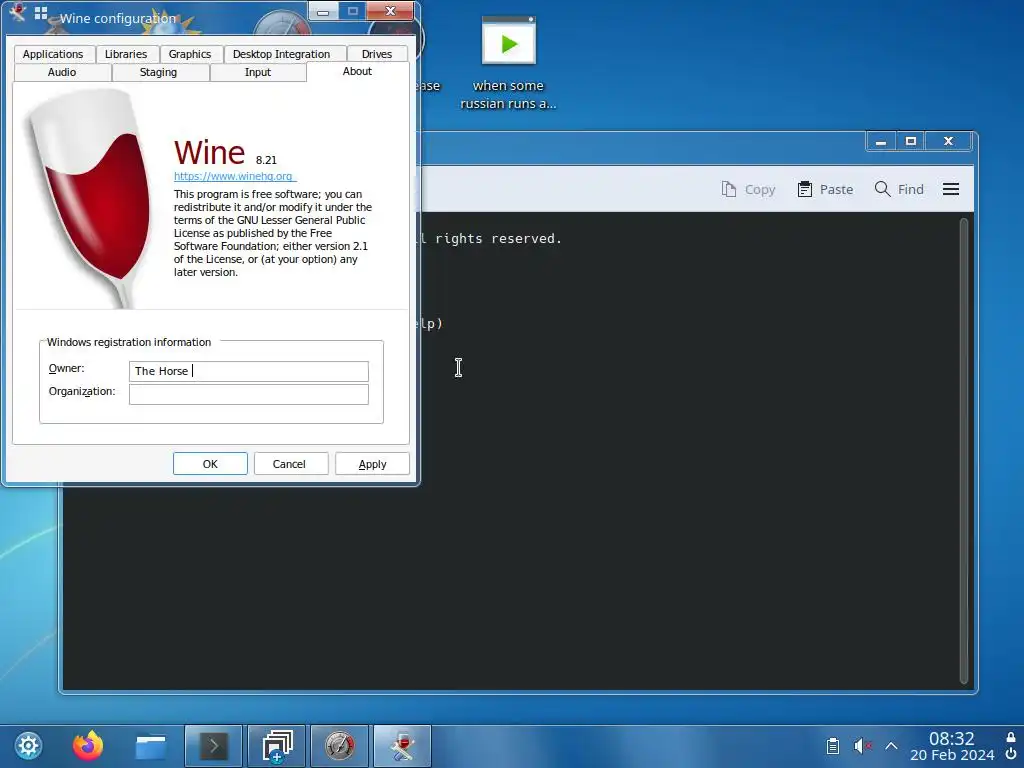Expand the hidden system tray arrow

click(891, 746)
